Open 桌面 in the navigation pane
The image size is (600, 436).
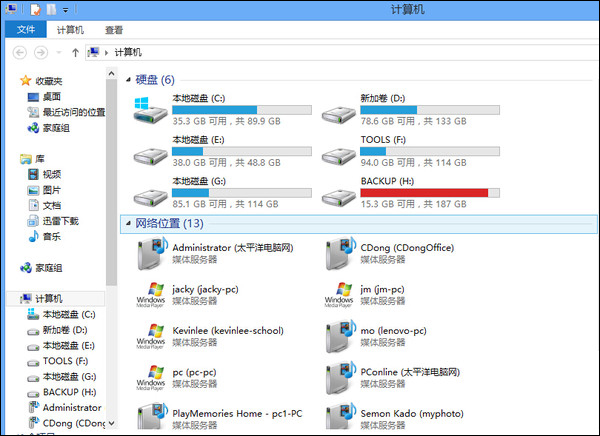coord(44,96)
